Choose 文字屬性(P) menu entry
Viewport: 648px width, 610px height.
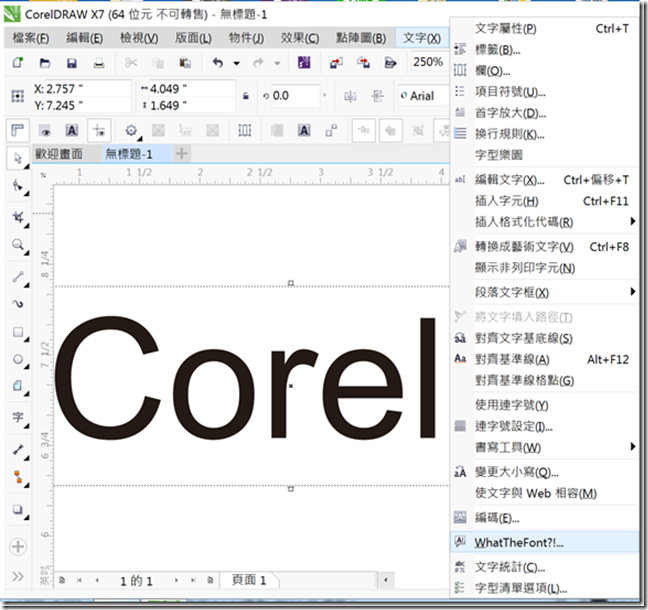pos(545,29)
